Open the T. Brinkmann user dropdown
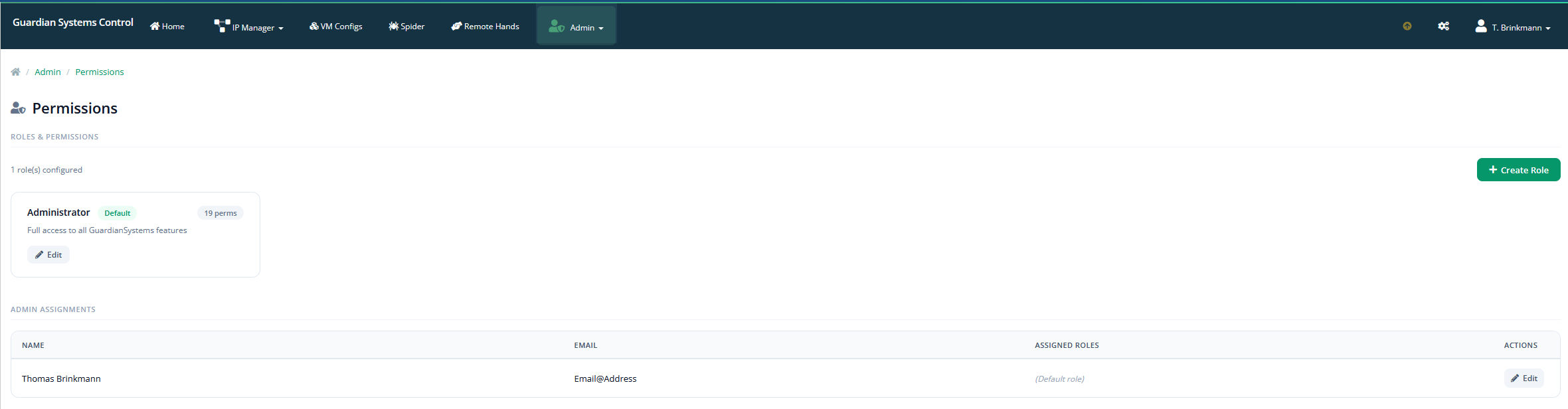 pyautogui.click(x=1513, y=27)
